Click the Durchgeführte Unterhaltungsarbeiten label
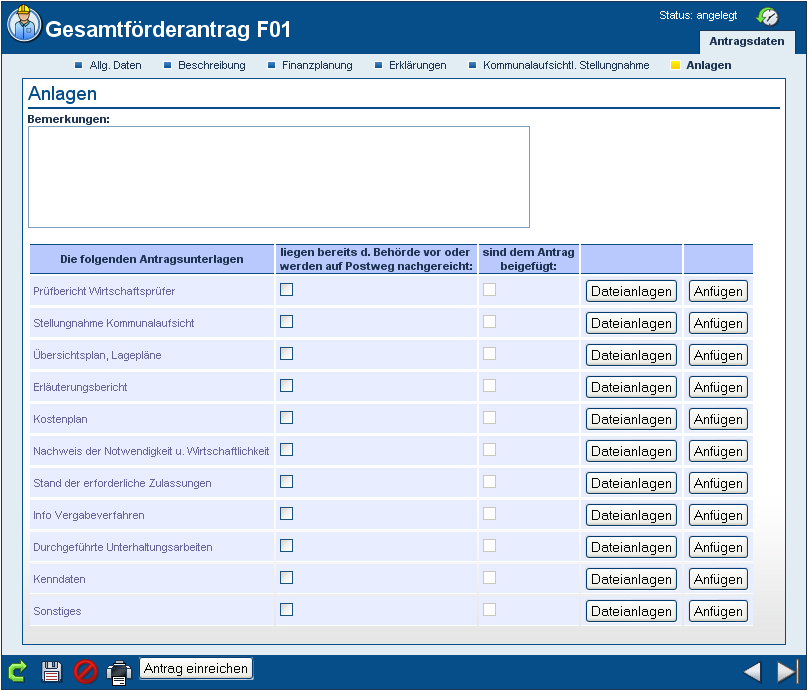Viewport: 808px width, 691px height. (123, 547)
